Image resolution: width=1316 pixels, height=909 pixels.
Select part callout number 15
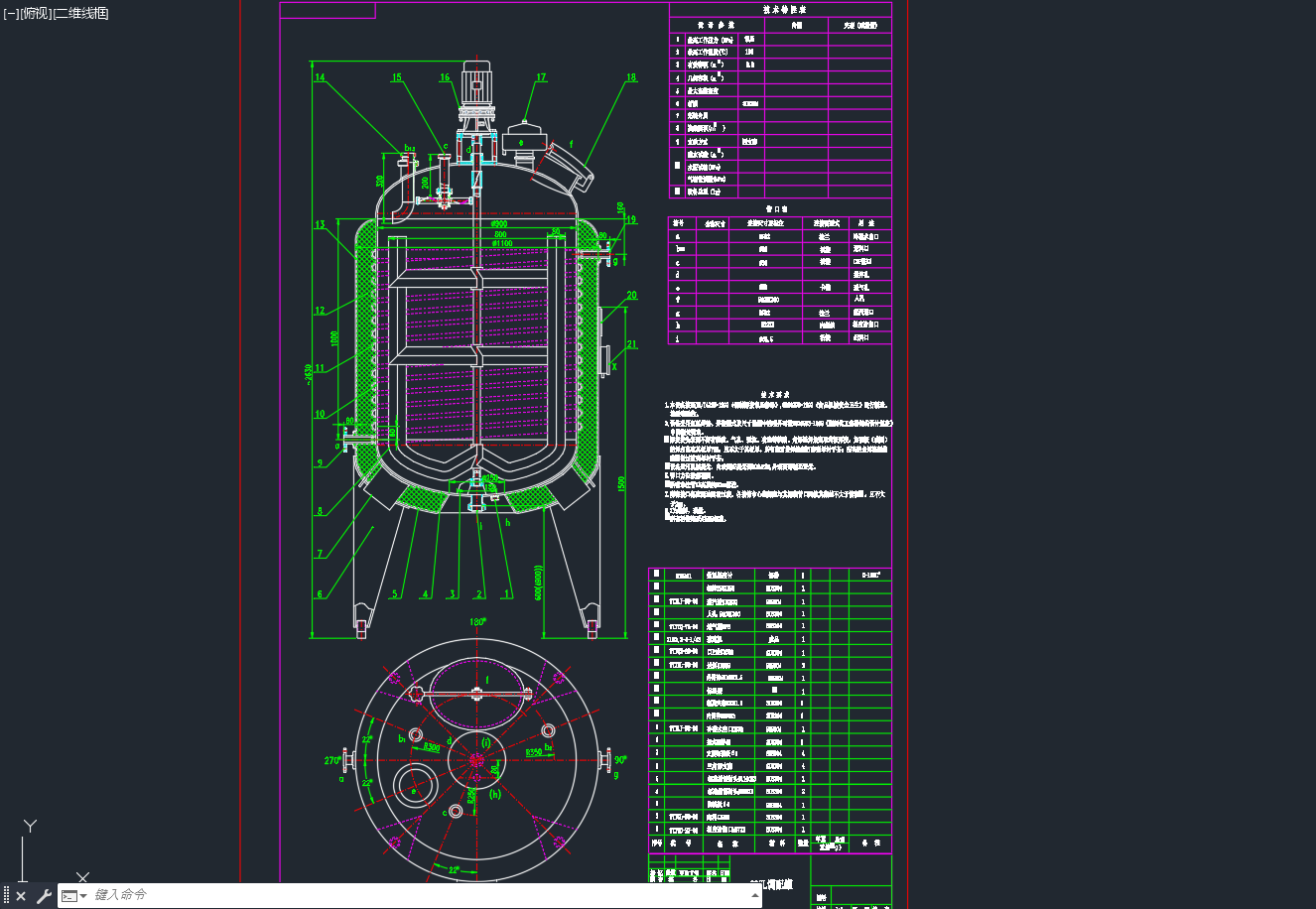(397, 77)
